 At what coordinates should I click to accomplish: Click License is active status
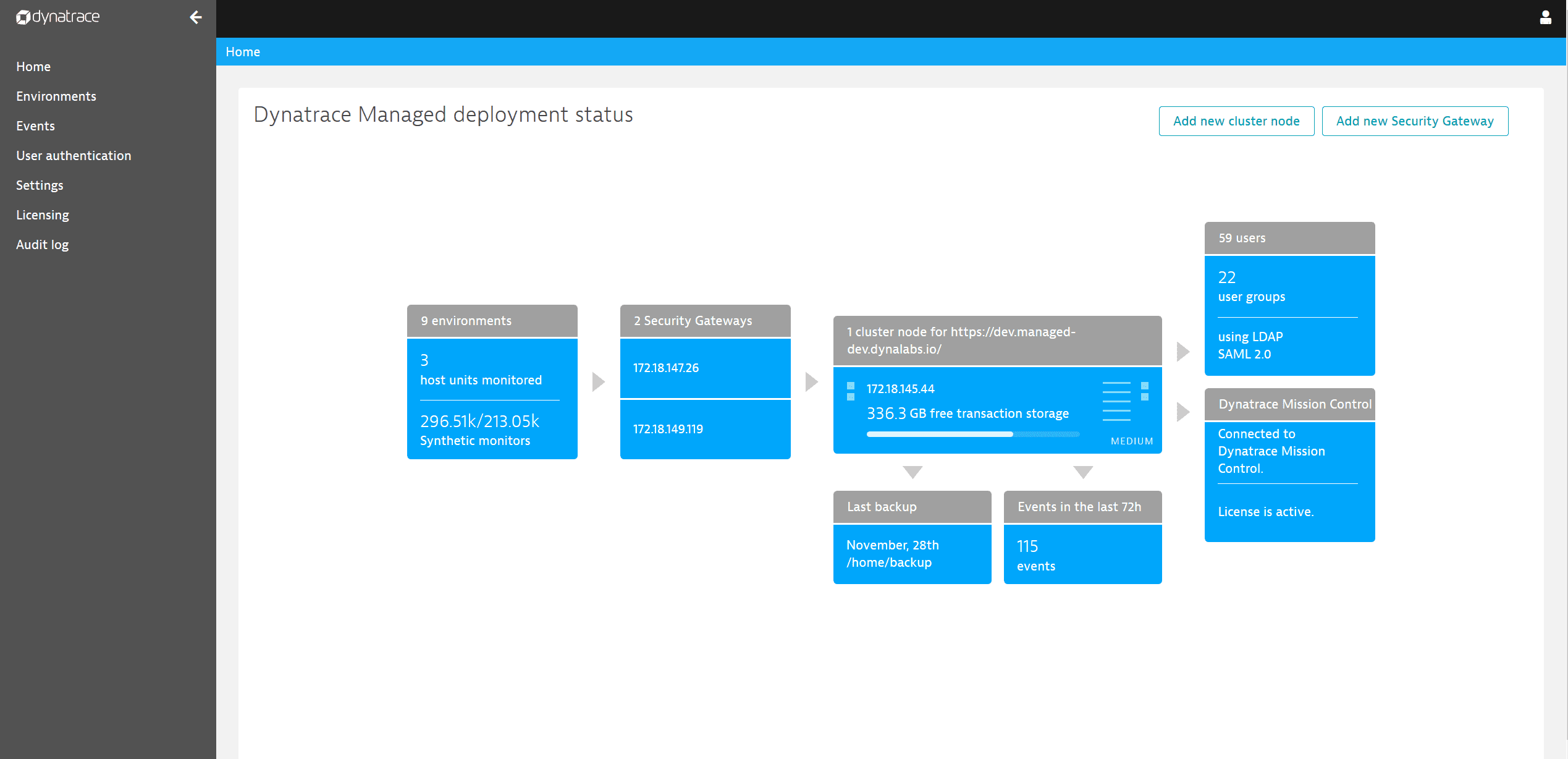point(1265,512)
